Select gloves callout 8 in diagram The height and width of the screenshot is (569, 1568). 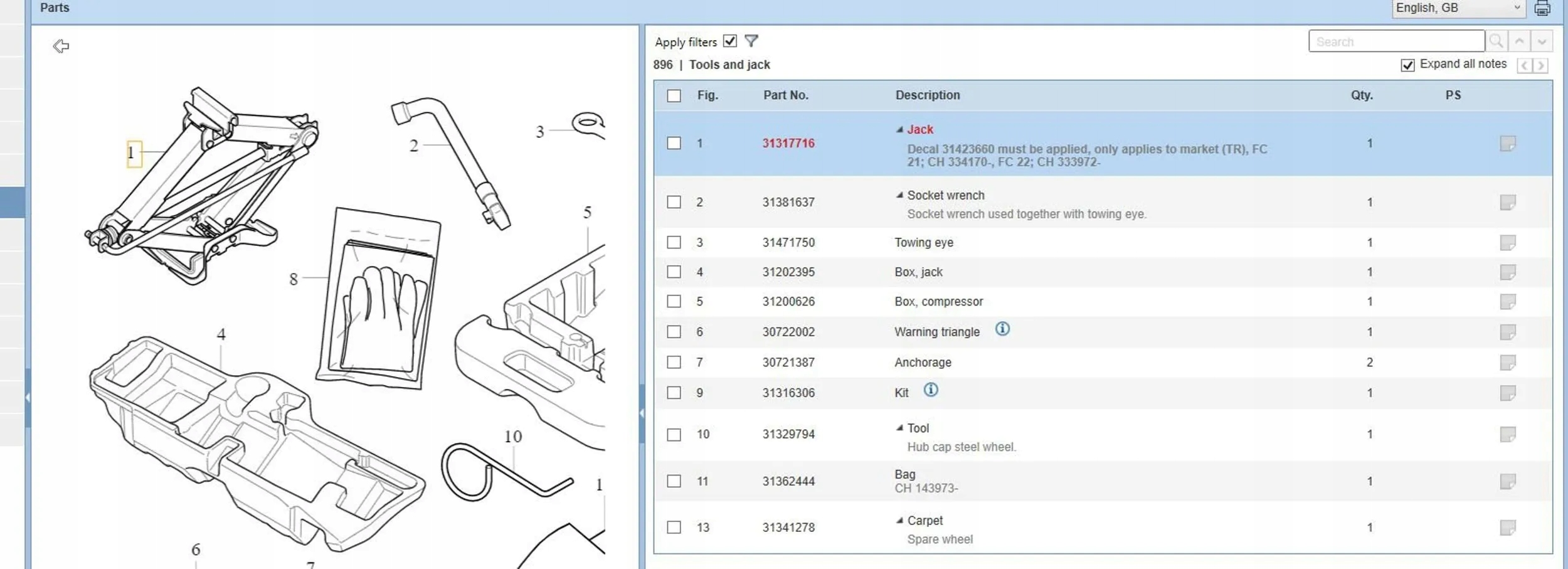tap(294, 279)
